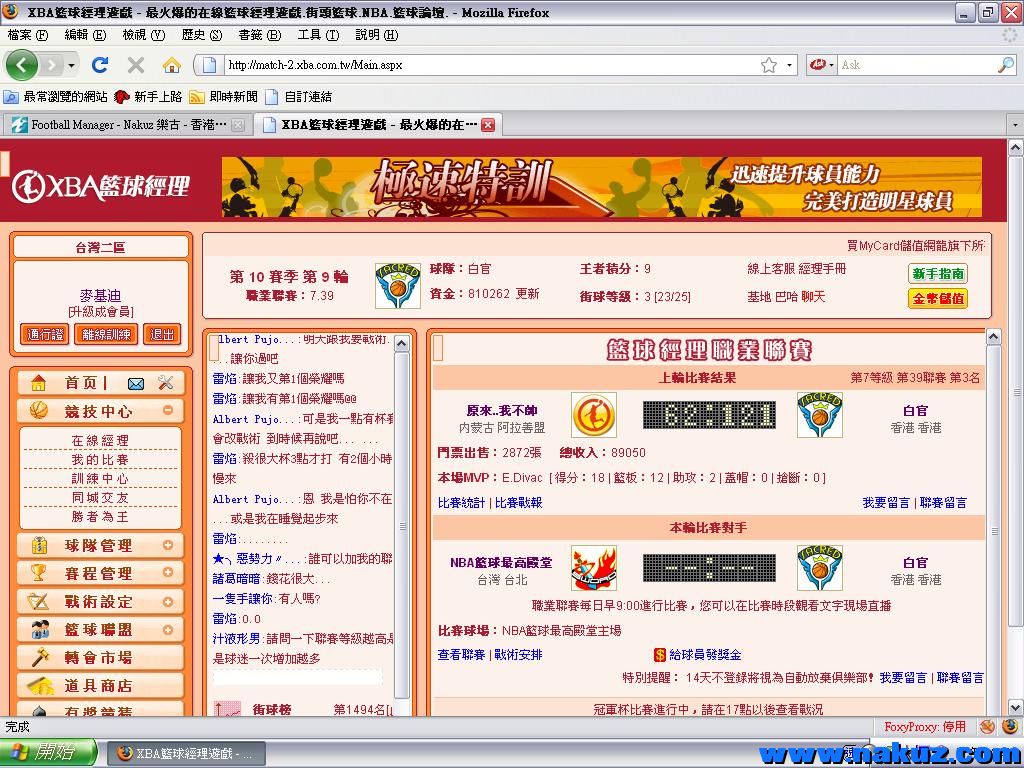Go back with the green Back arrow

pos(22,65)
